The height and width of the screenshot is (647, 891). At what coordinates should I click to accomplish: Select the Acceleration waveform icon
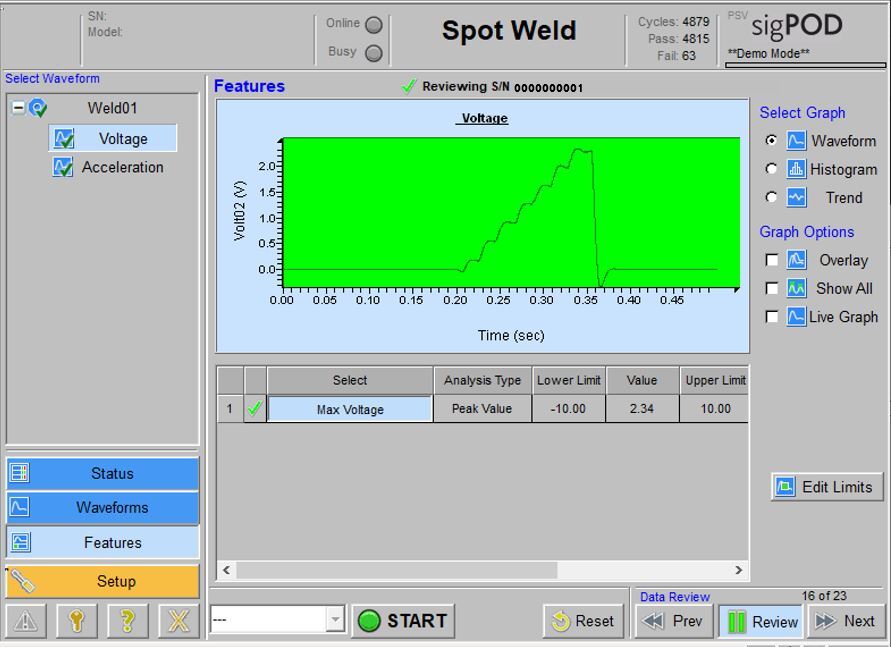click(63, 167)
